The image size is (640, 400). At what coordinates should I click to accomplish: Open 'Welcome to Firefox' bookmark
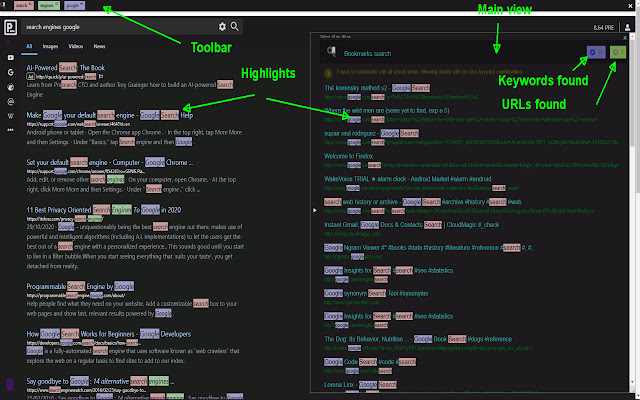[349, 156]
